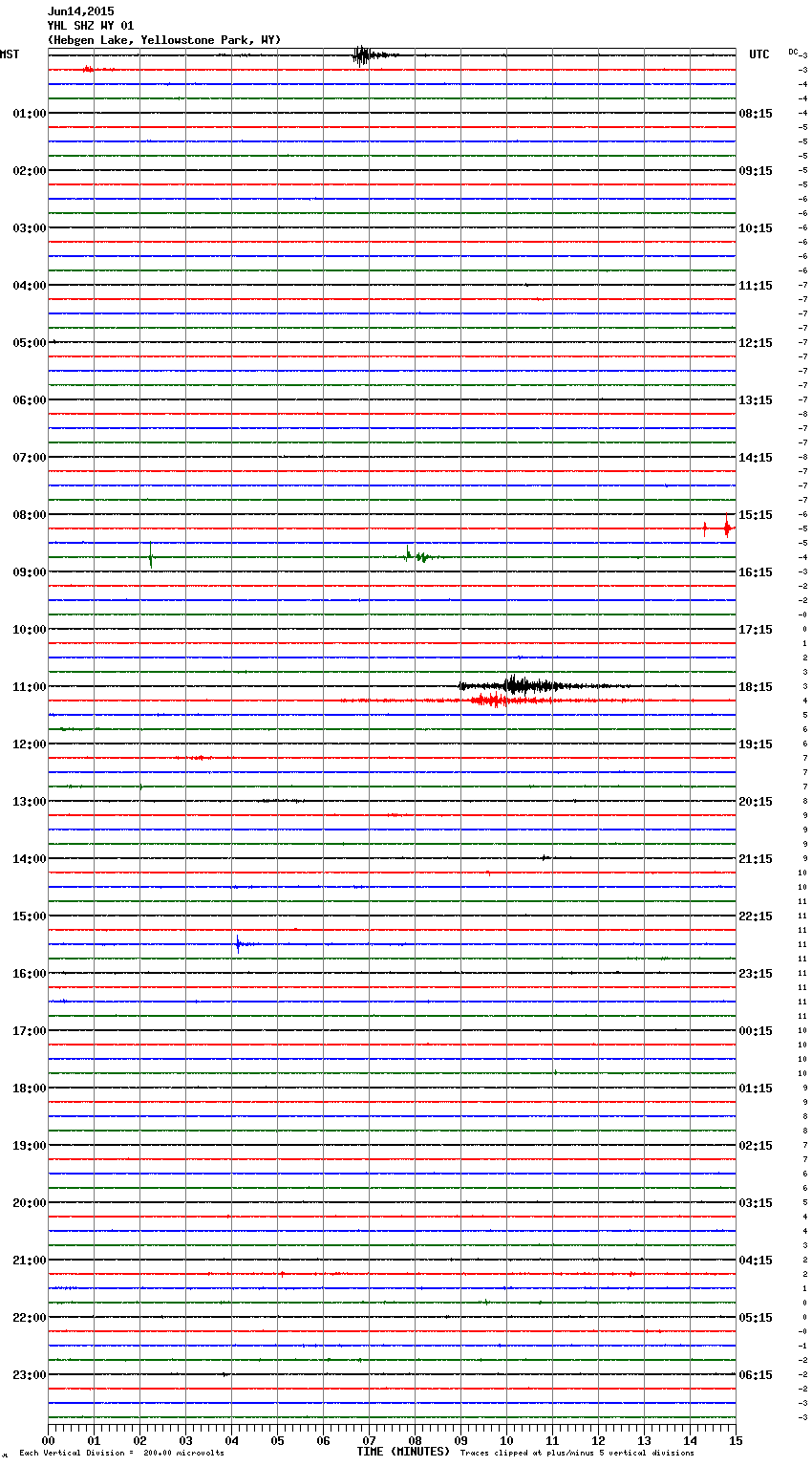Select the 18:00 MST hour label

tap(30, 1089)
